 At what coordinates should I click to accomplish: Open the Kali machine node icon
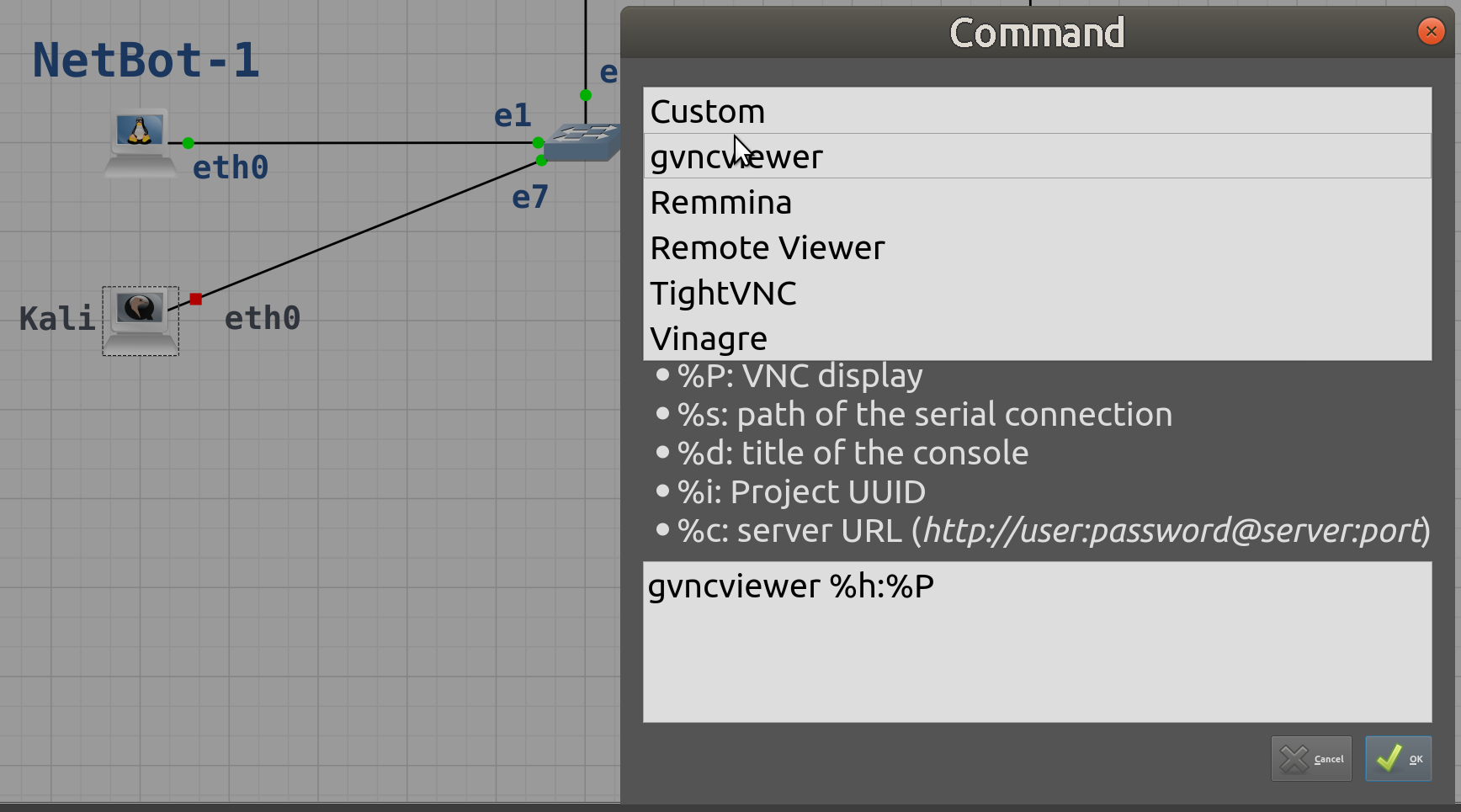click(x=140, y=318)
